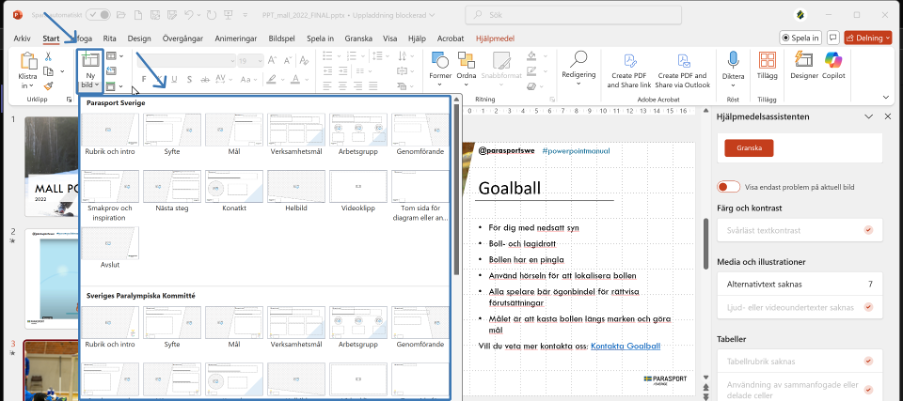The image size is (904, 402).
Task: Open the Hjälpmedelsassistenten pane options chevron
Action: tap(868, 117)
